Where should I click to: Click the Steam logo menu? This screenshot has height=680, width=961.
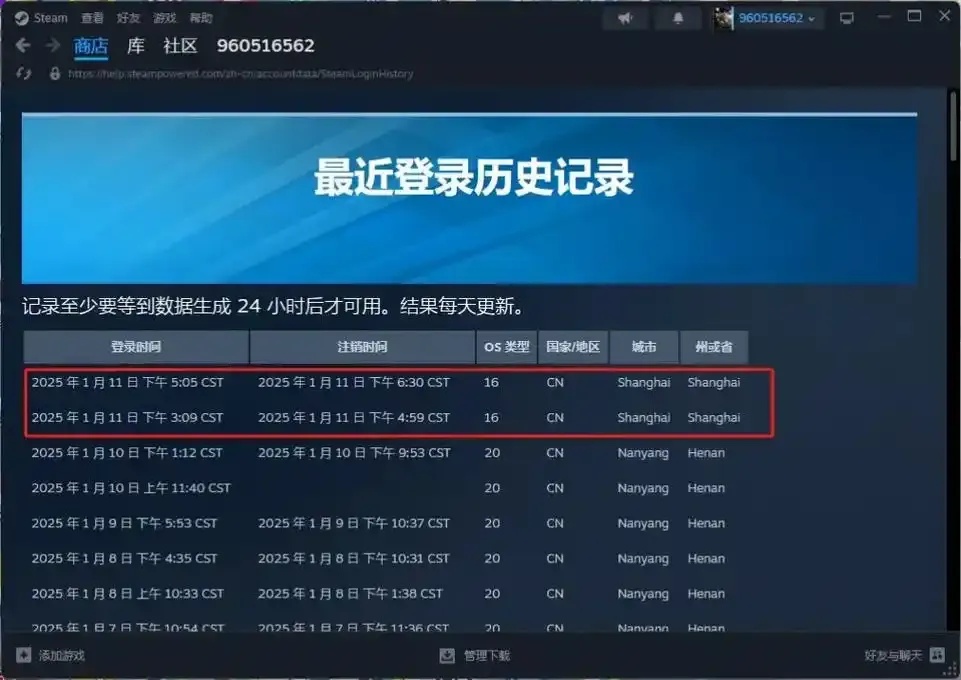[x=42, y=18]
